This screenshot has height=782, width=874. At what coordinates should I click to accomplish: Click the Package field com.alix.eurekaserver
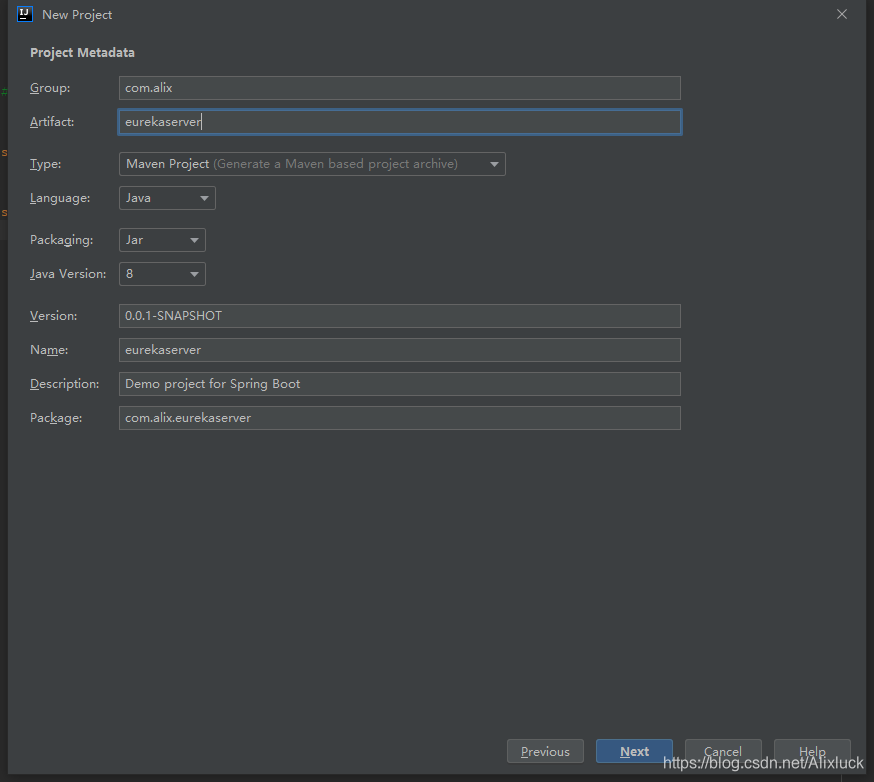(400, 418)
